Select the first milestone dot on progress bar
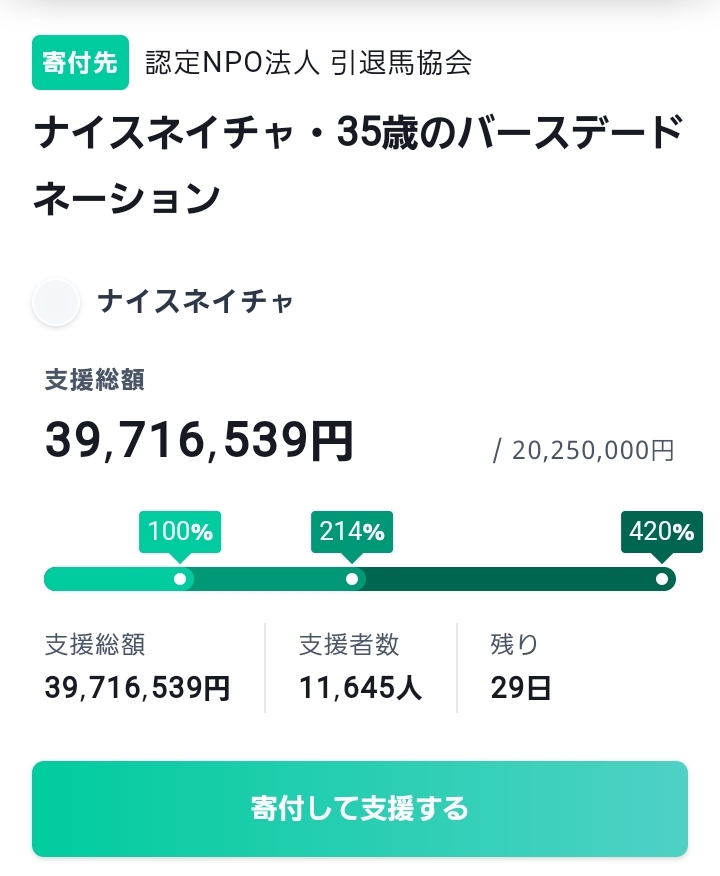Viewport: 720px width, 876px height. (x=180, y=579)
